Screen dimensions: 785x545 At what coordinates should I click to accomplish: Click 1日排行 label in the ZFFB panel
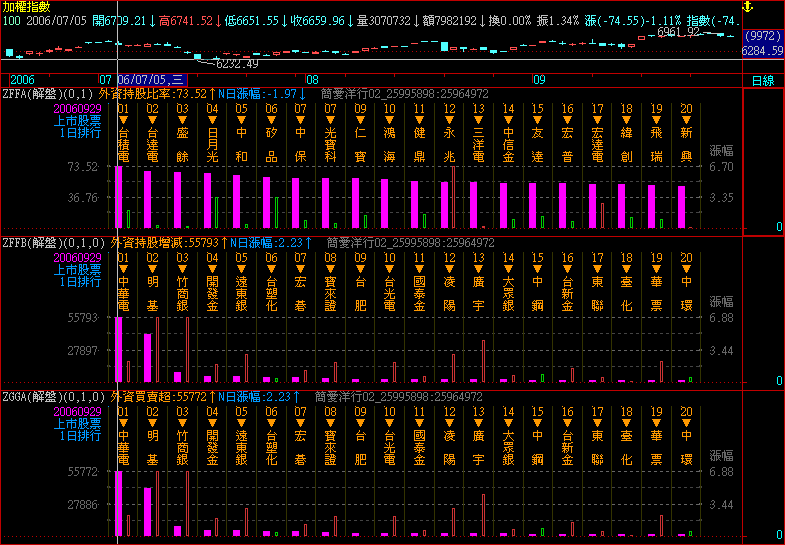point(80,282)
